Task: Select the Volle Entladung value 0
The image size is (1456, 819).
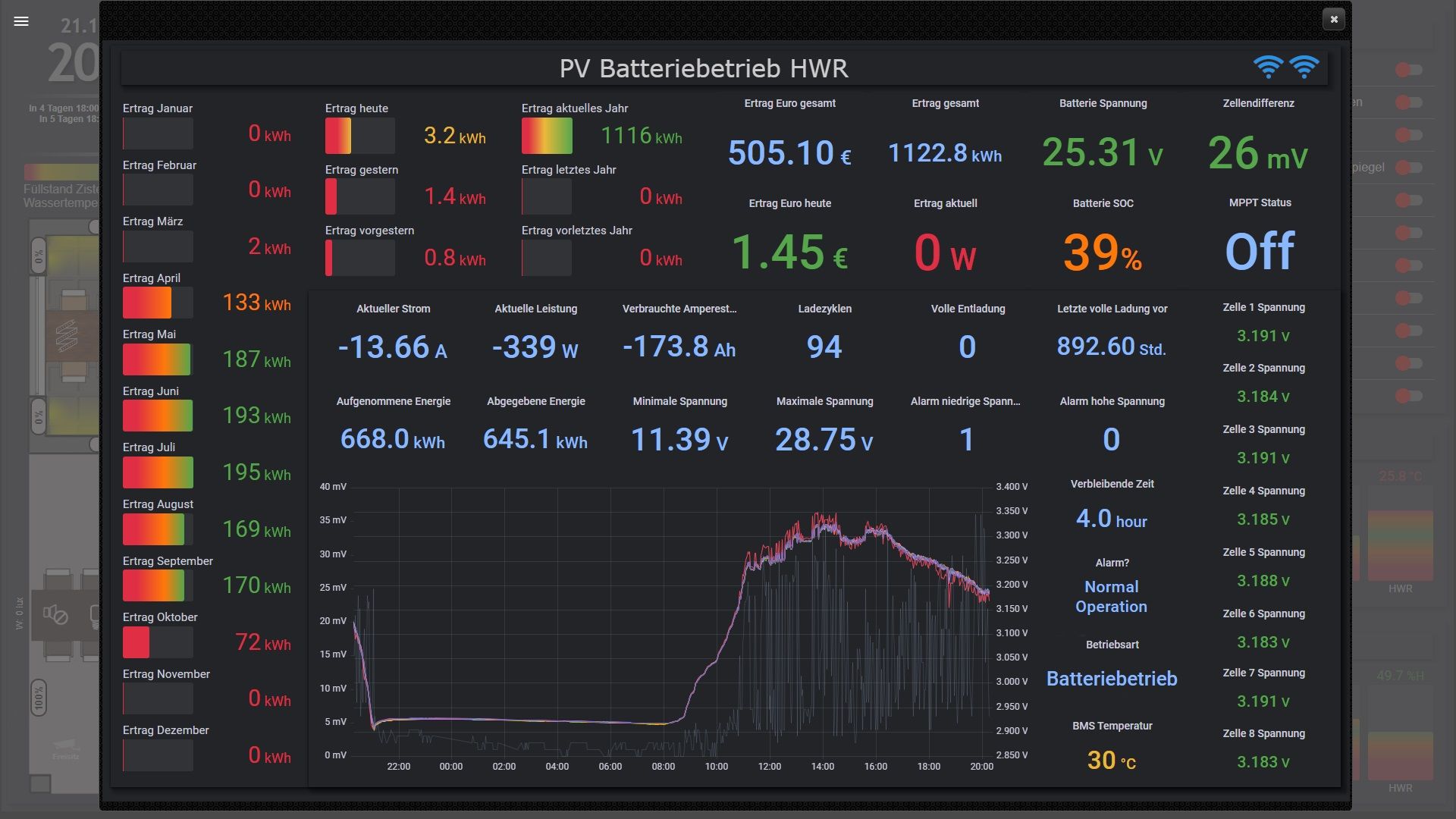Action: (968, 347)
